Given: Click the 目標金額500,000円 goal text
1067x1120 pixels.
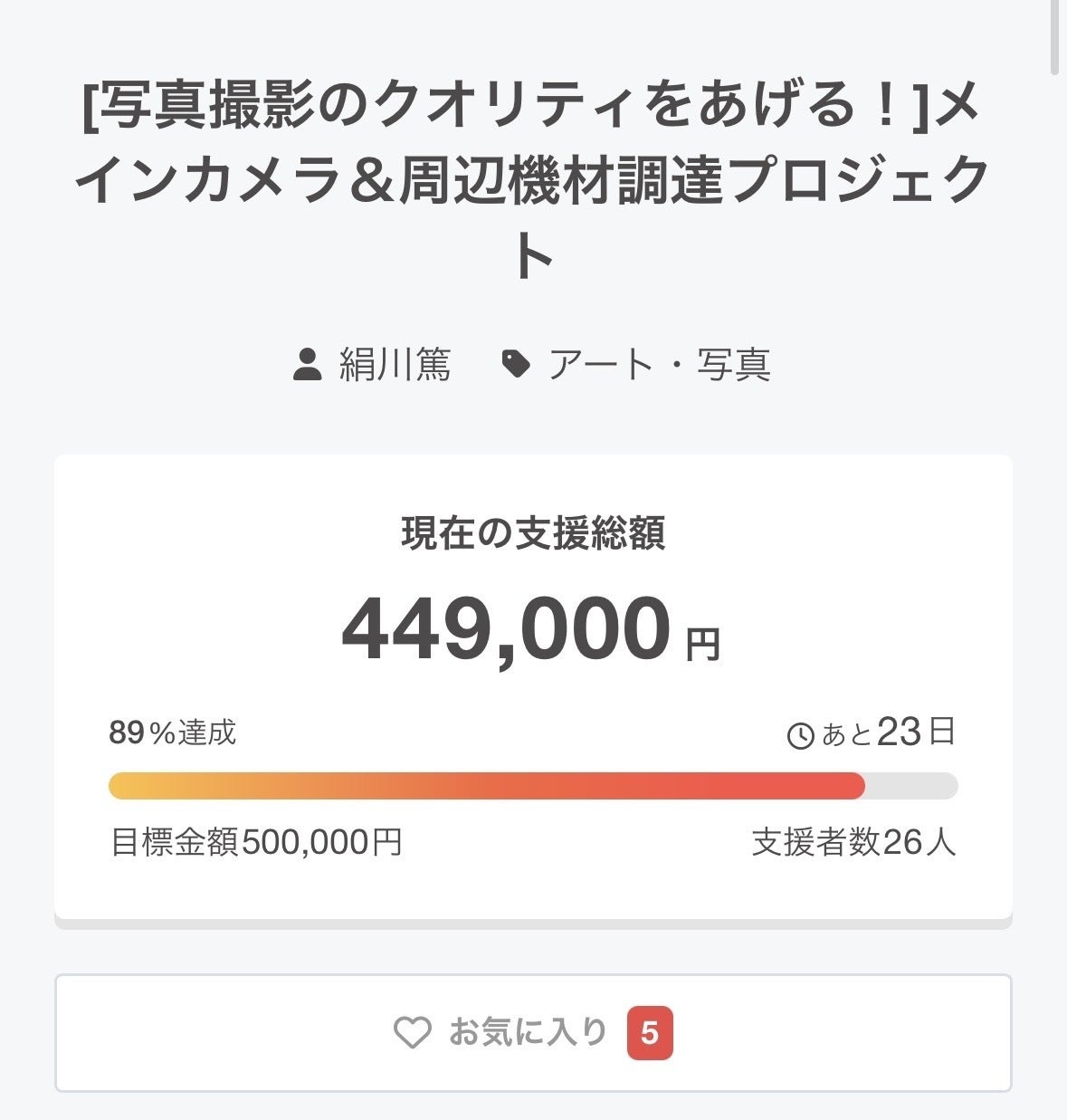Looking at the screenshot, I should 256,842.
